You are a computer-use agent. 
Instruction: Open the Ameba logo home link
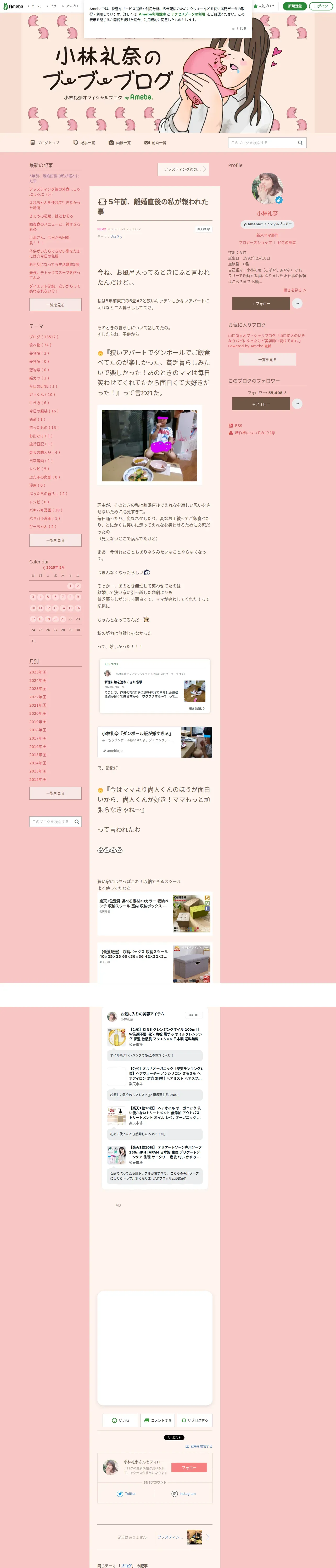point(13,6)
